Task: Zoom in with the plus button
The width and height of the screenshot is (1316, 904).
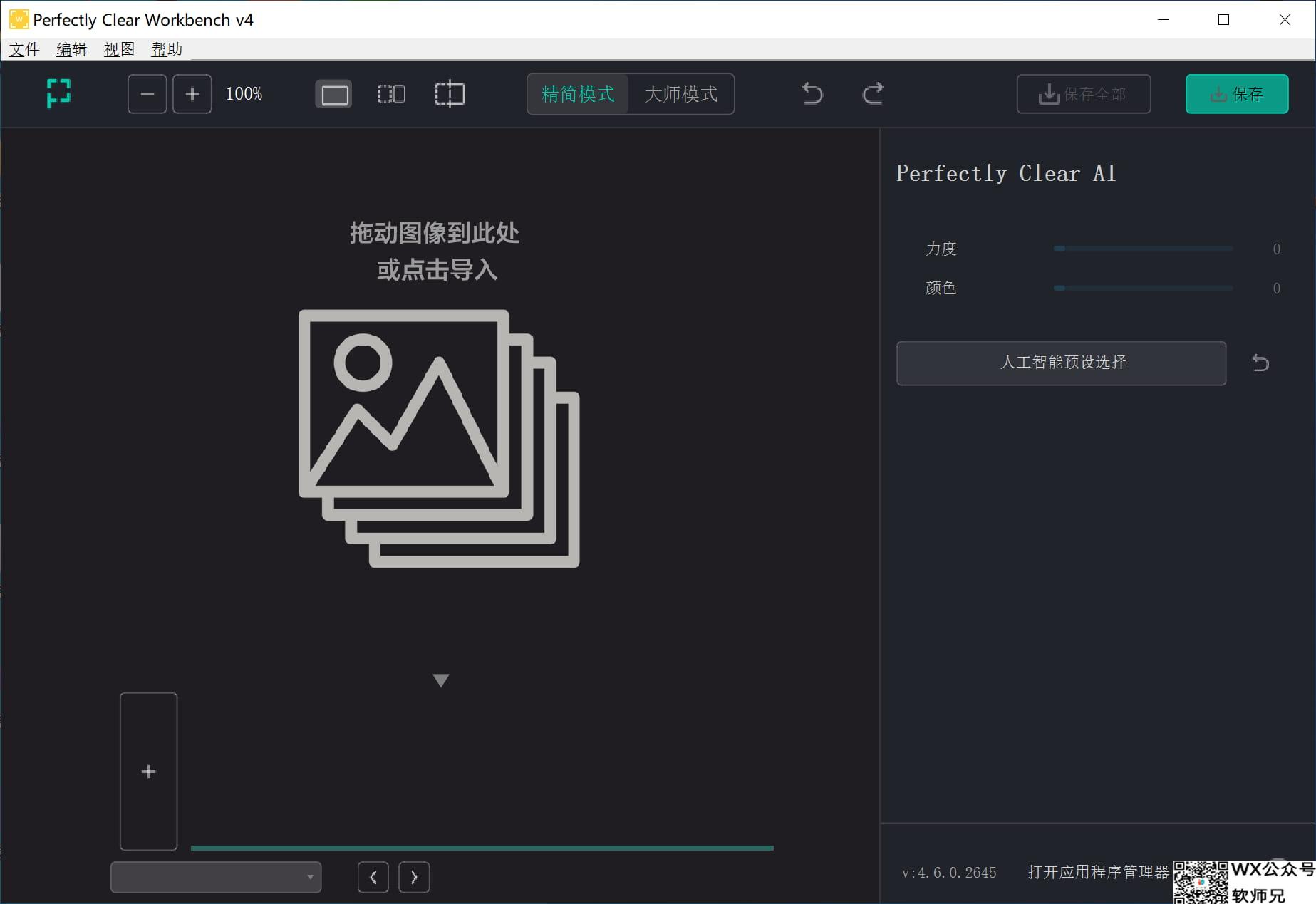Action: (x=192, y=94)
